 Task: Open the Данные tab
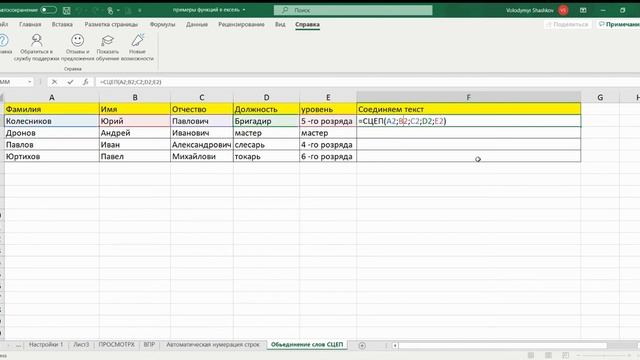tap(197, 24)
